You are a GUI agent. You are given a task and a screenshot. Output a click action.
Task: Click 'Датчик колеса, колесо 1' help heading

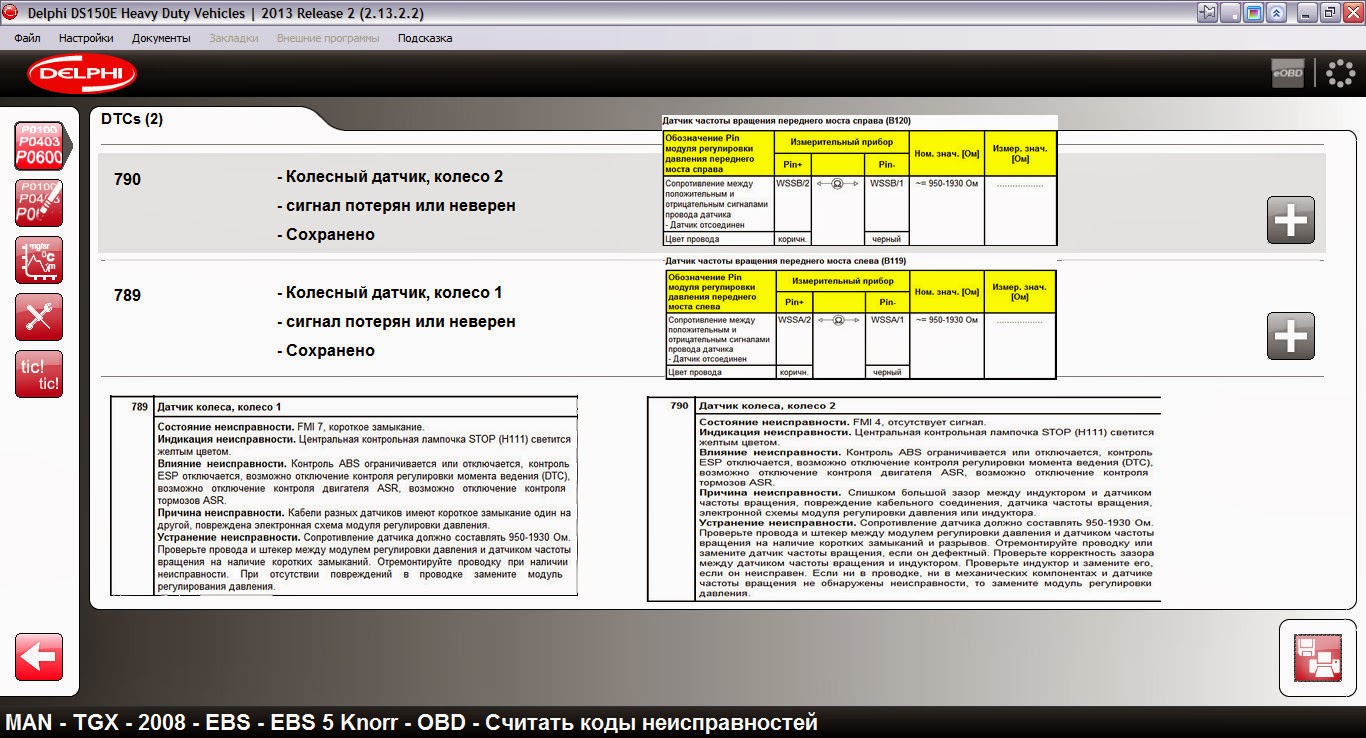[x=220, y=407]
